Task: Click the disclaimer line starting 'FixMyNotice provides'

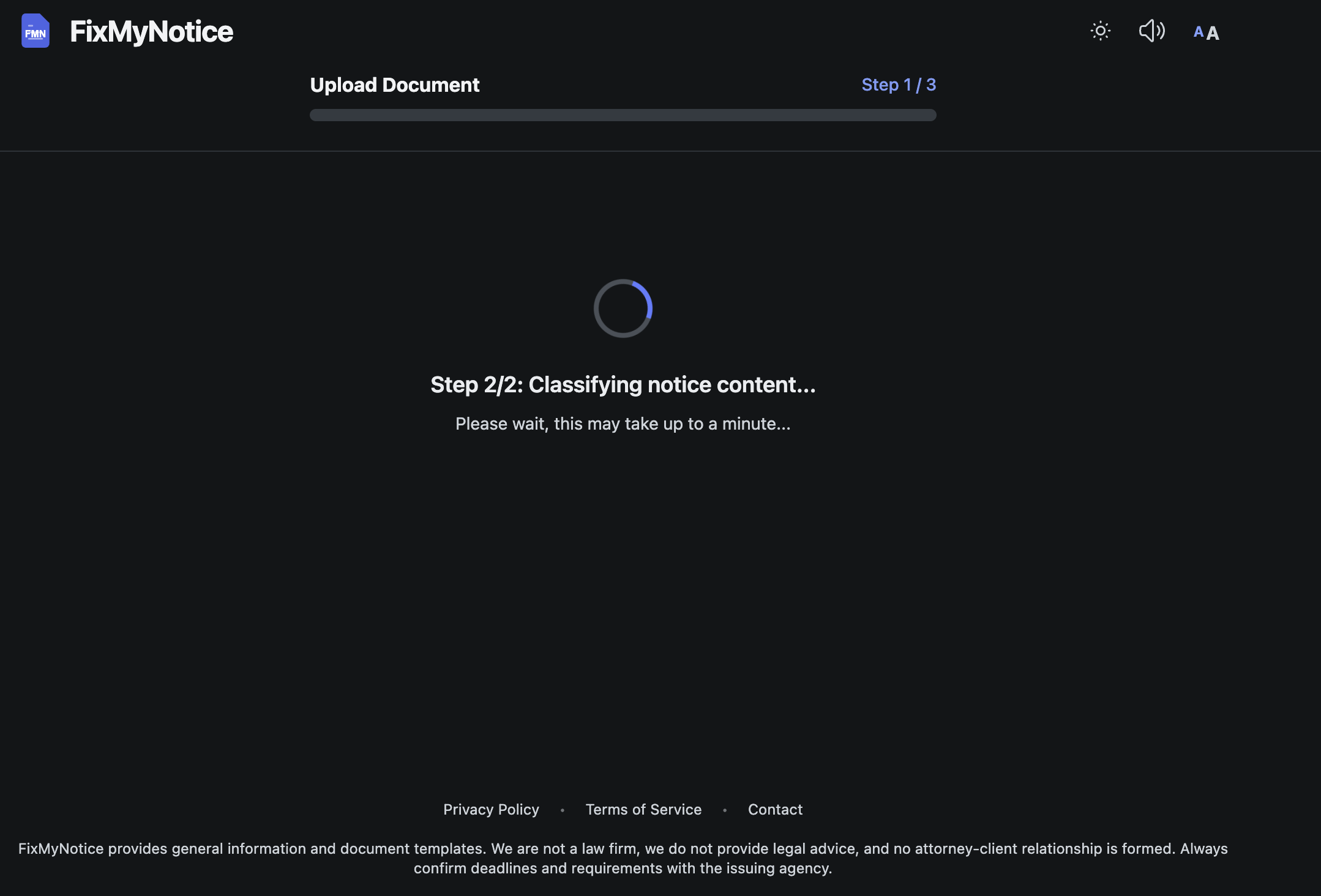Action: click(623, 848)
